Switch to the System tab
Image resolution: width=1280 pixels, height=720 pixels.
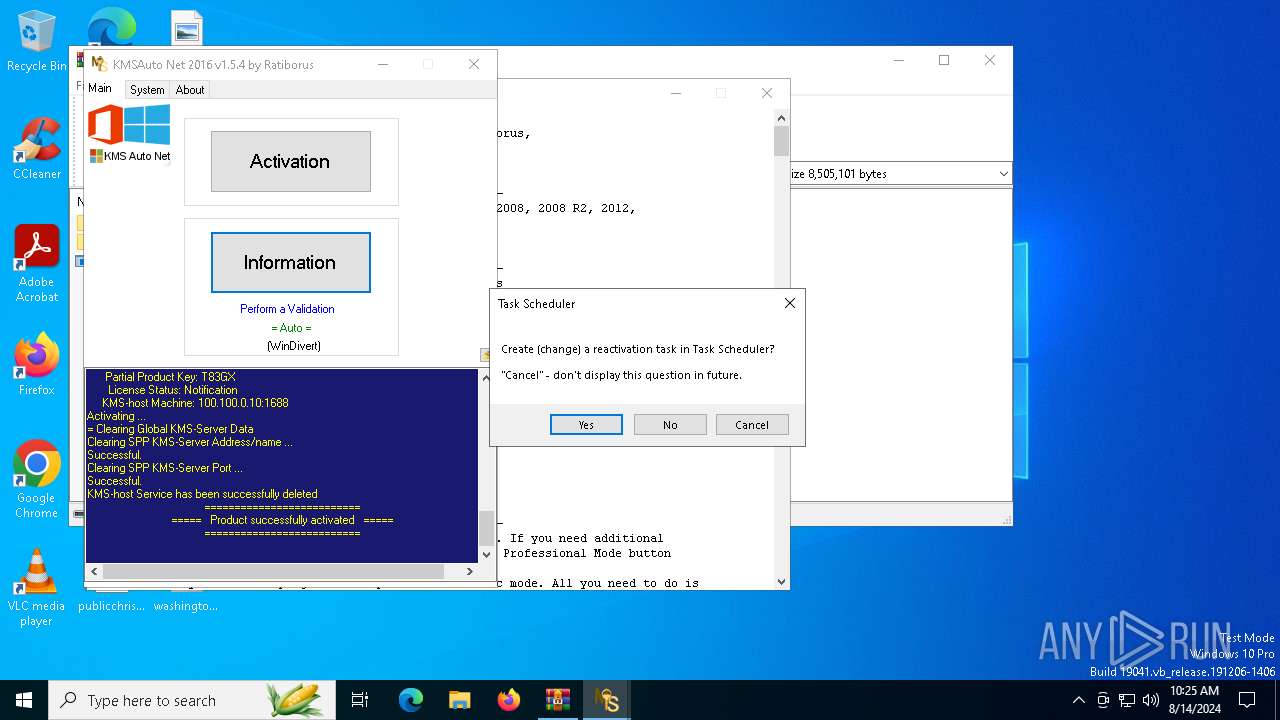click(147, 90)
